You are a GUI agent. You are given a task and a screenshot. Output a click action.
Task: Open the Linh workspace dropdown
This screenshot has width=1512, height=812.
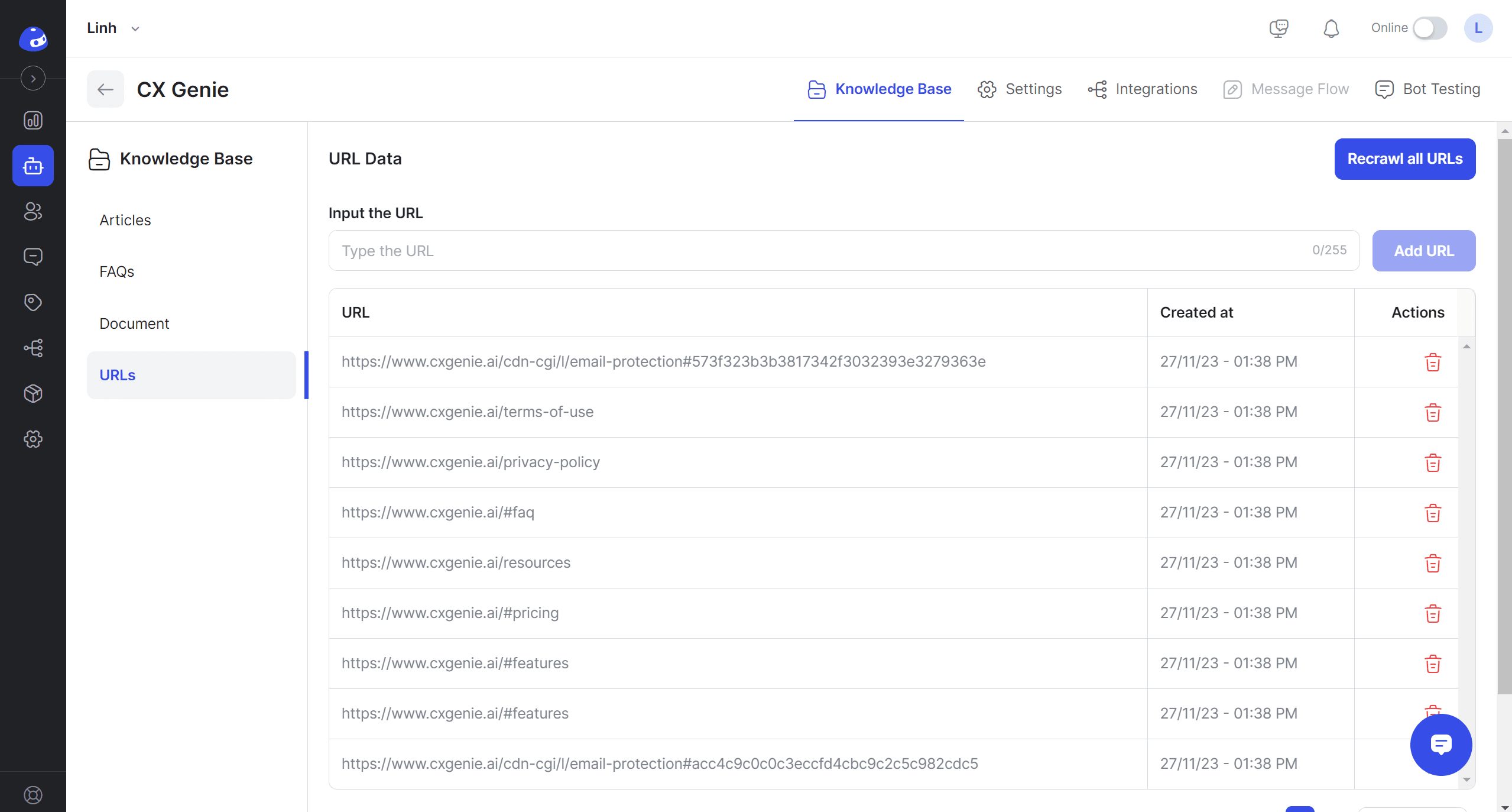pos(113,28)
